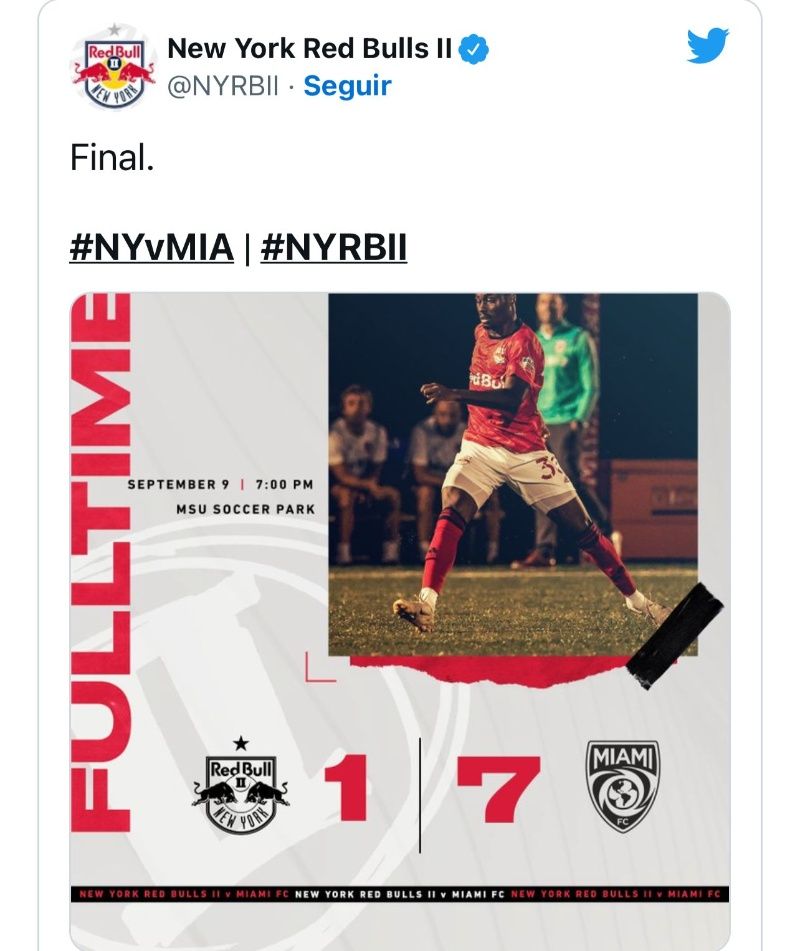Click the MSU Soccer Park venue text
800x951 pixels.
246,509
